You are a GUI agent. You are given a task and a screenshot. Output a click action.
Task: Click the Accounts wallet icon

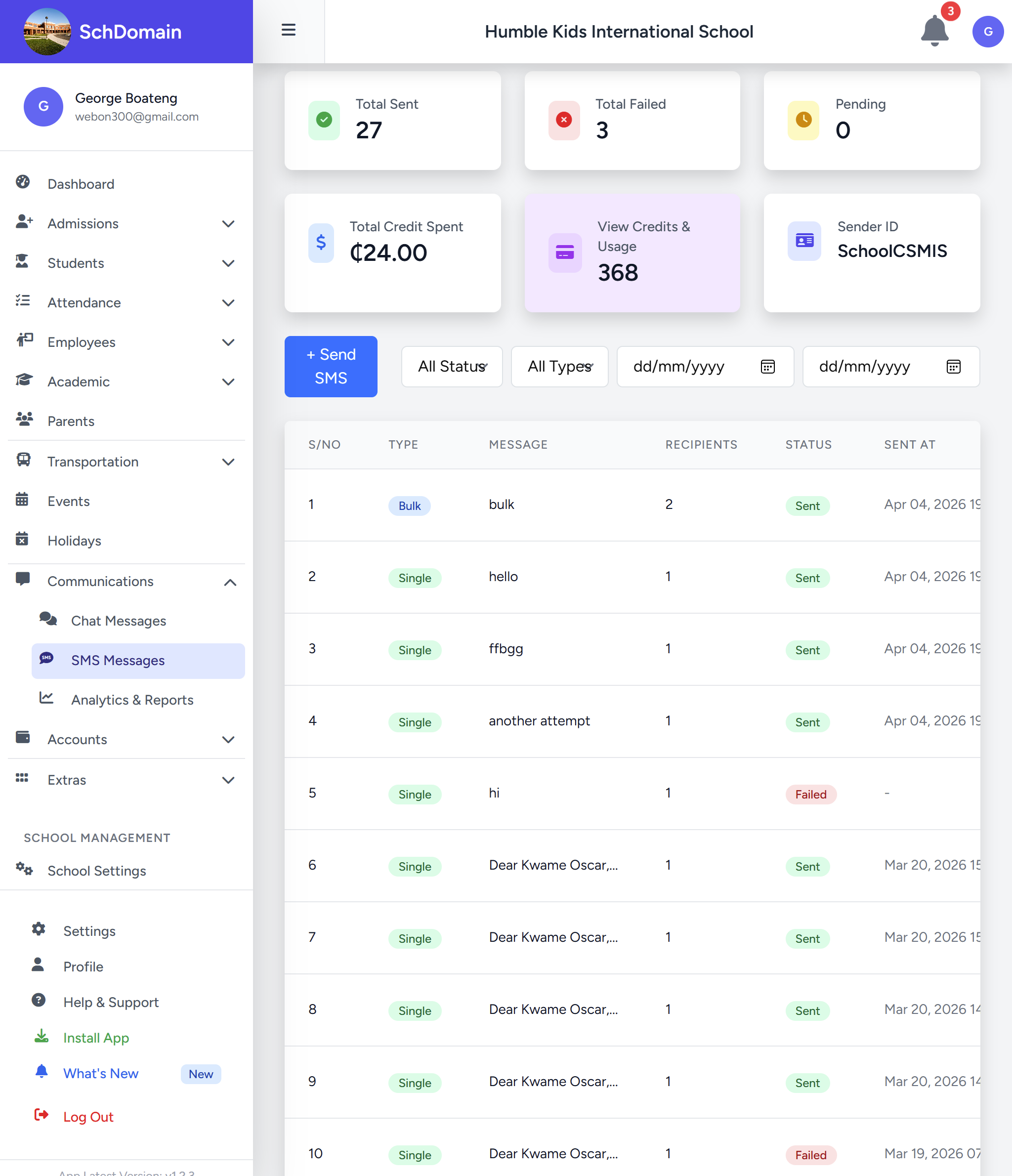point(23,737)
